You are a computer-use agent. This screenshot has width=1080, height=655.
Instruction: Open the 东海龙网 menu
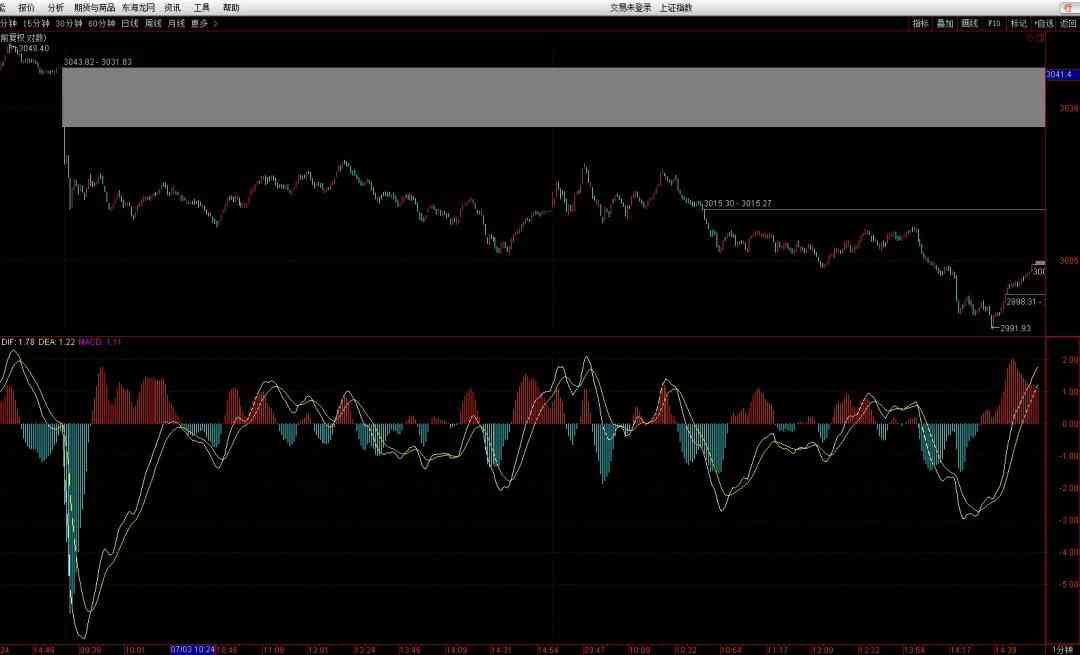[x=138, y=7]
